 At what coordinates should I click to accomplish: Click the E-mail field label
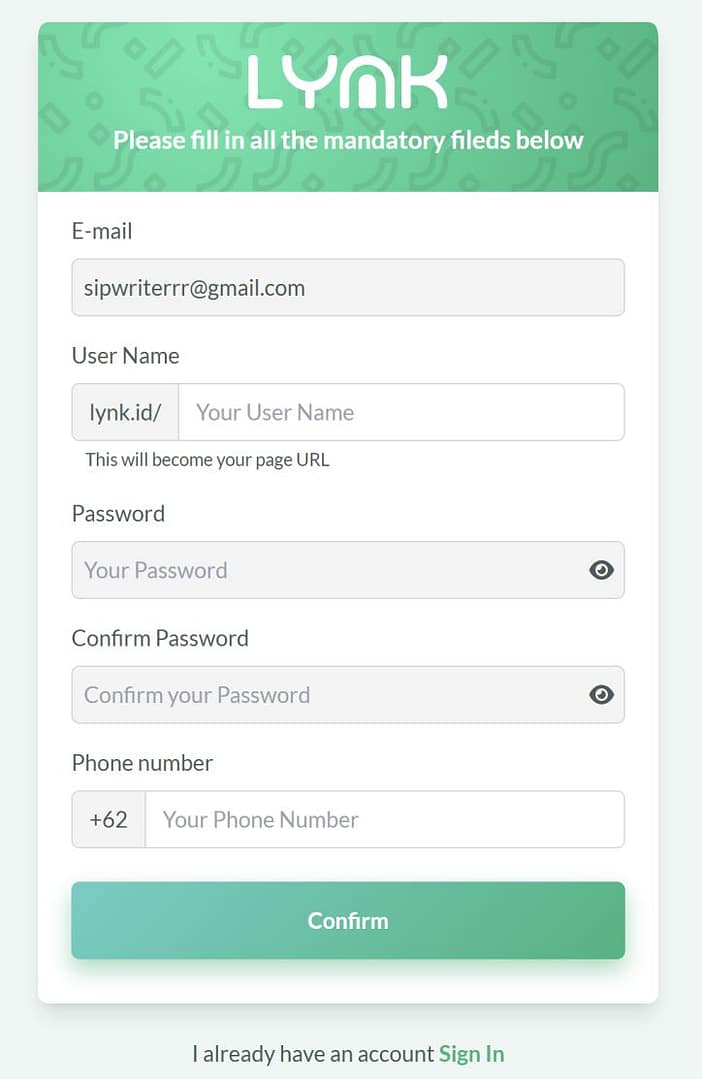click(102, 231)
